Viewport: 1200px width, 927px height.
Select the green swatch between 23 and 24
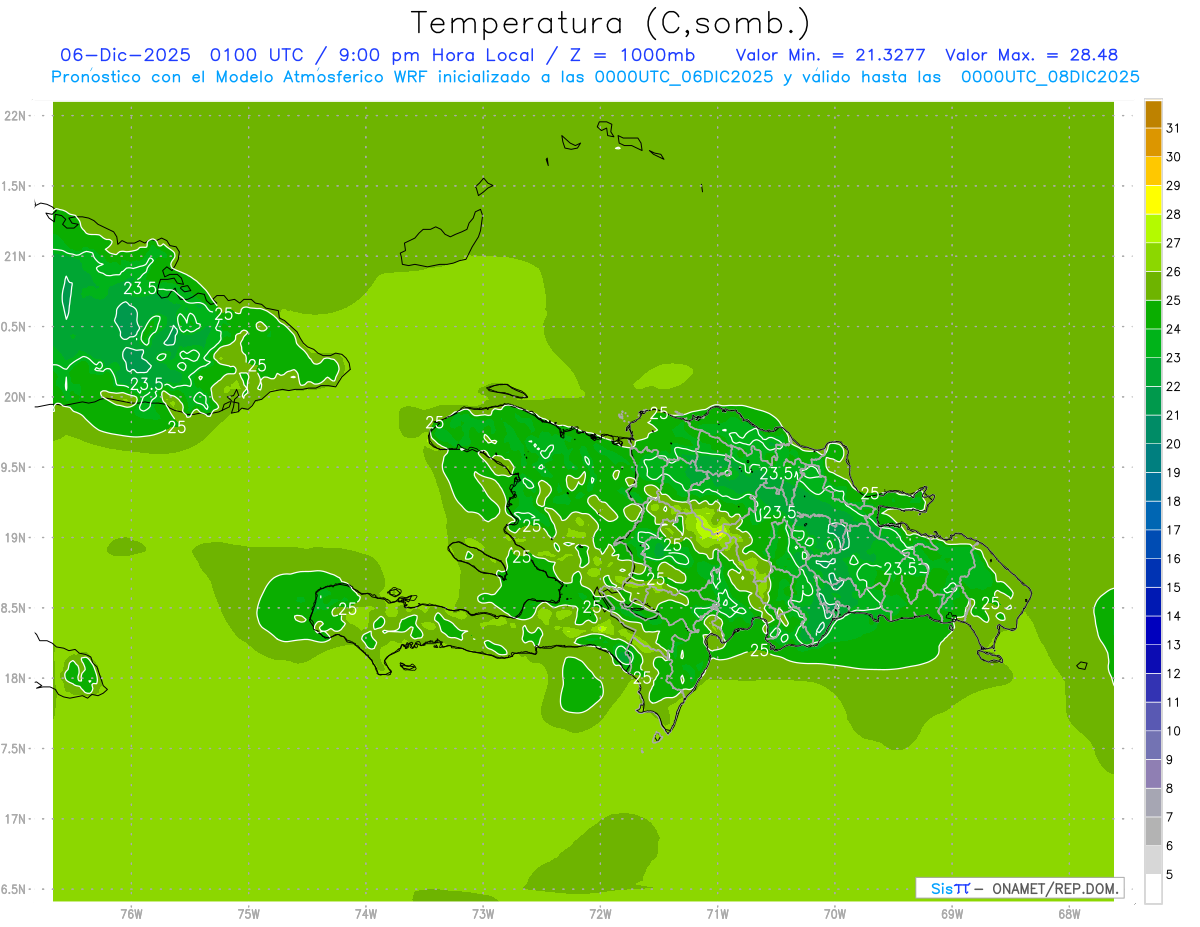(1153, 343)
